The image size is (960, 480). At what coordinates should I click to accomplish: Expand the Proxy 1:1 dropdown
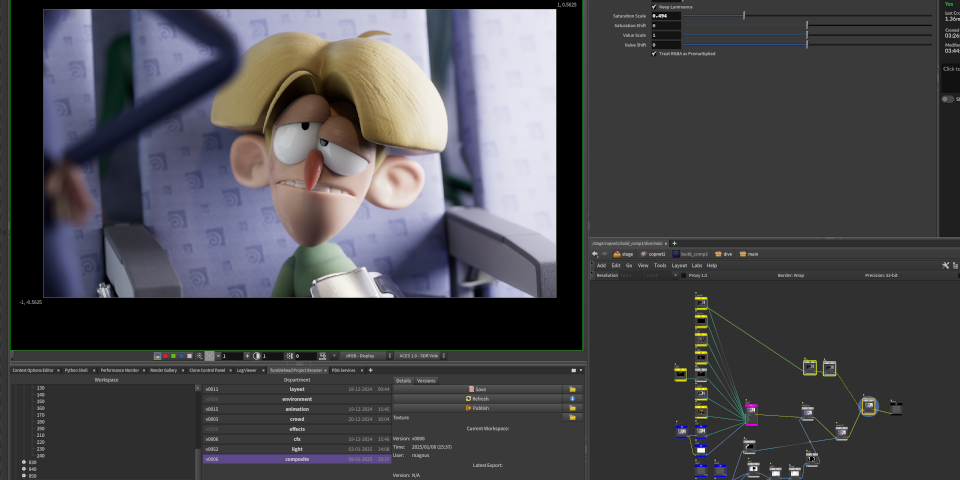(x=700, y=275)
